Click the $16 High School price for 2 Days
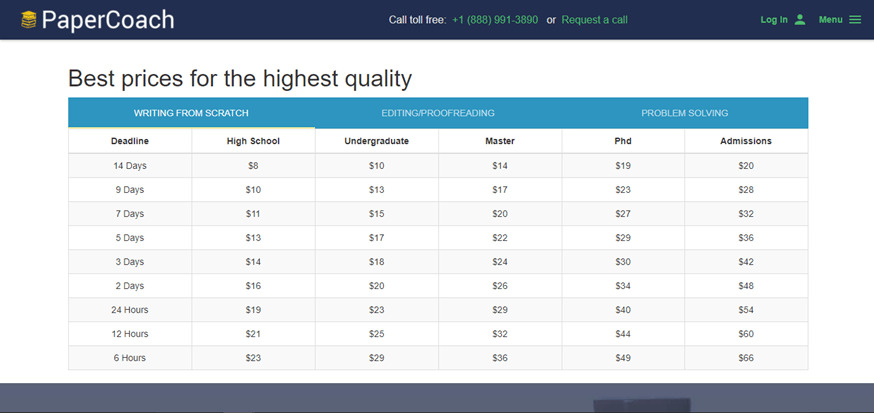The image size is (874, 413). (x=253, y=286)
